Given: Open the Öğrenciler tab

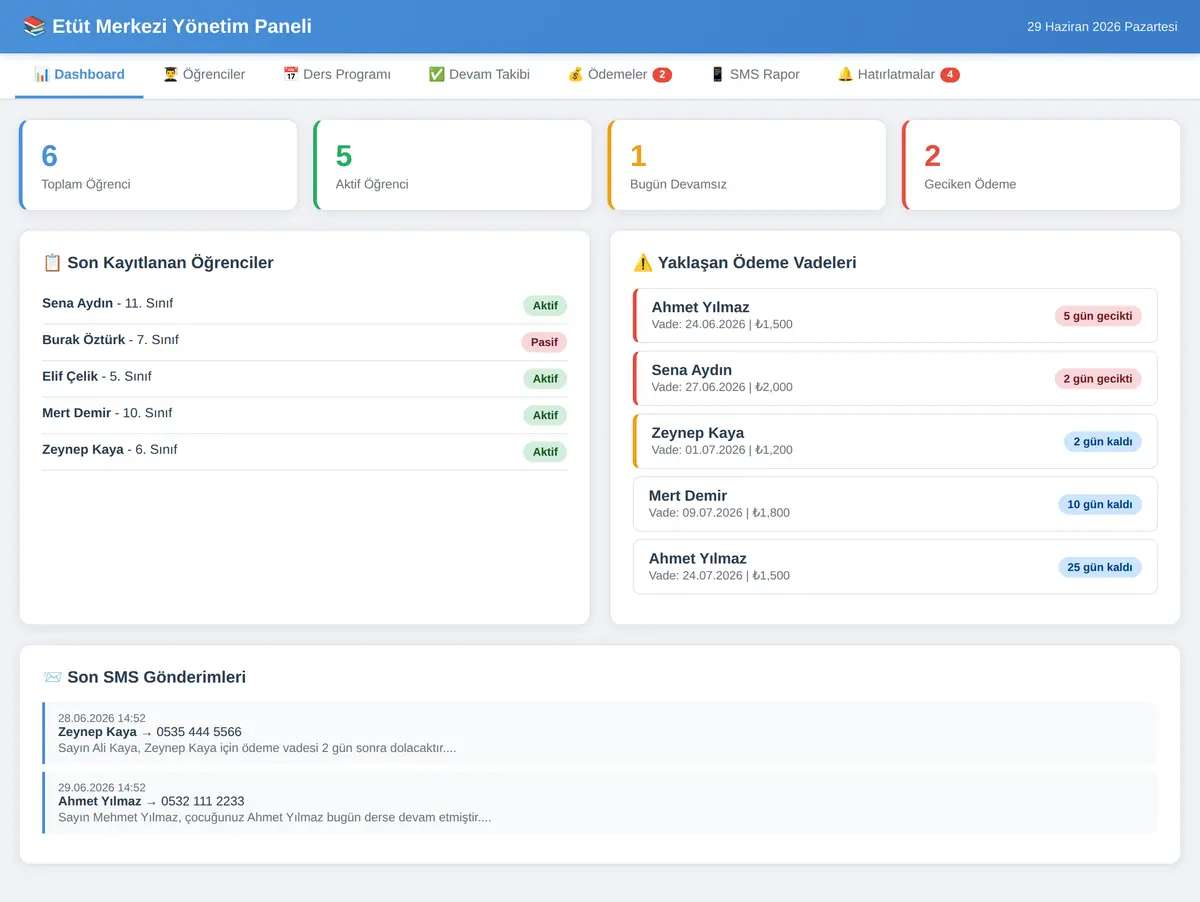Looking at the screenshot, I should pos(204,75).
